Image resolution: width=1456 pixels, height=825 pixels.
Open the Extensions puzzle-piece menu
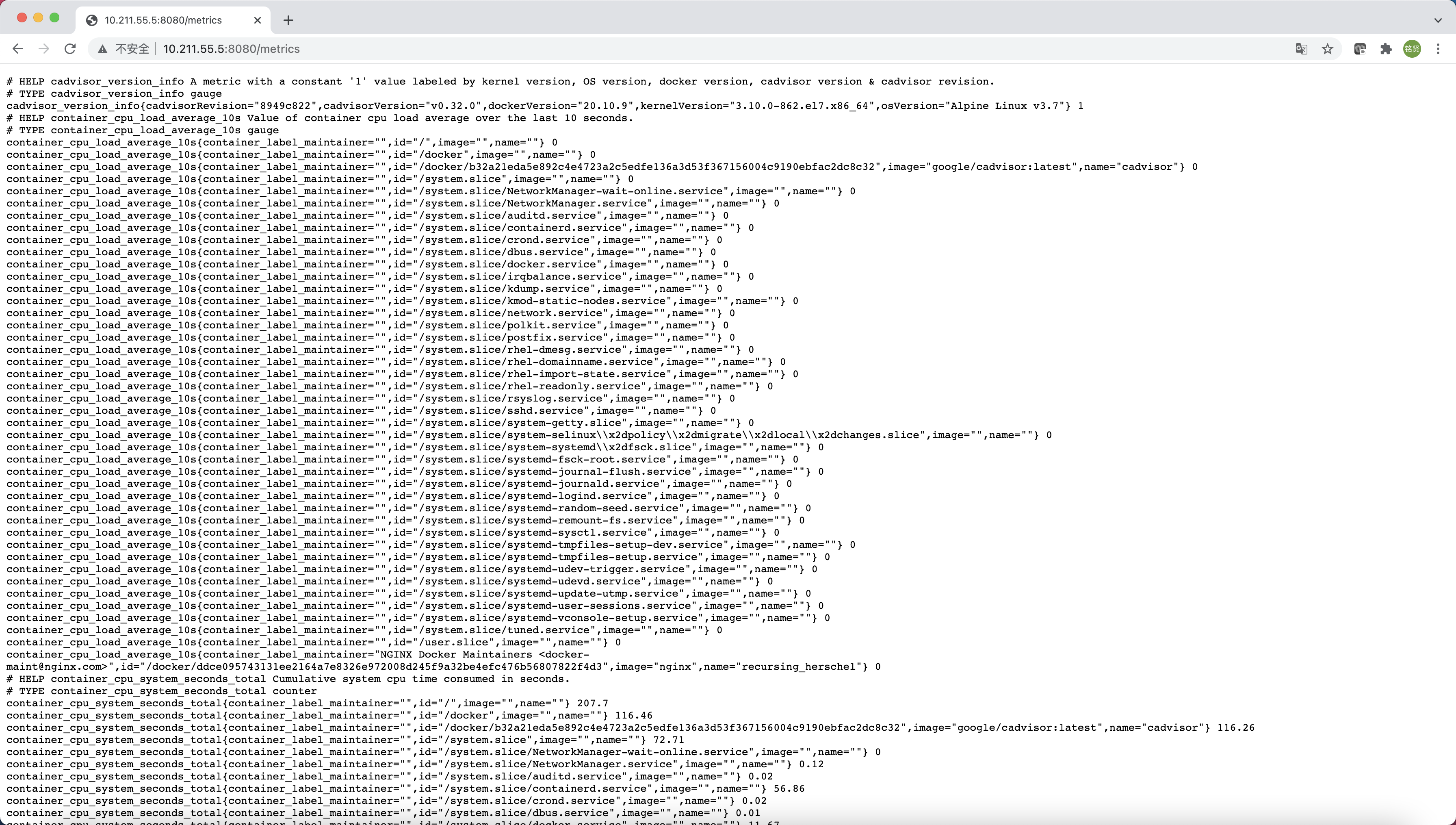coord(1386,49)
